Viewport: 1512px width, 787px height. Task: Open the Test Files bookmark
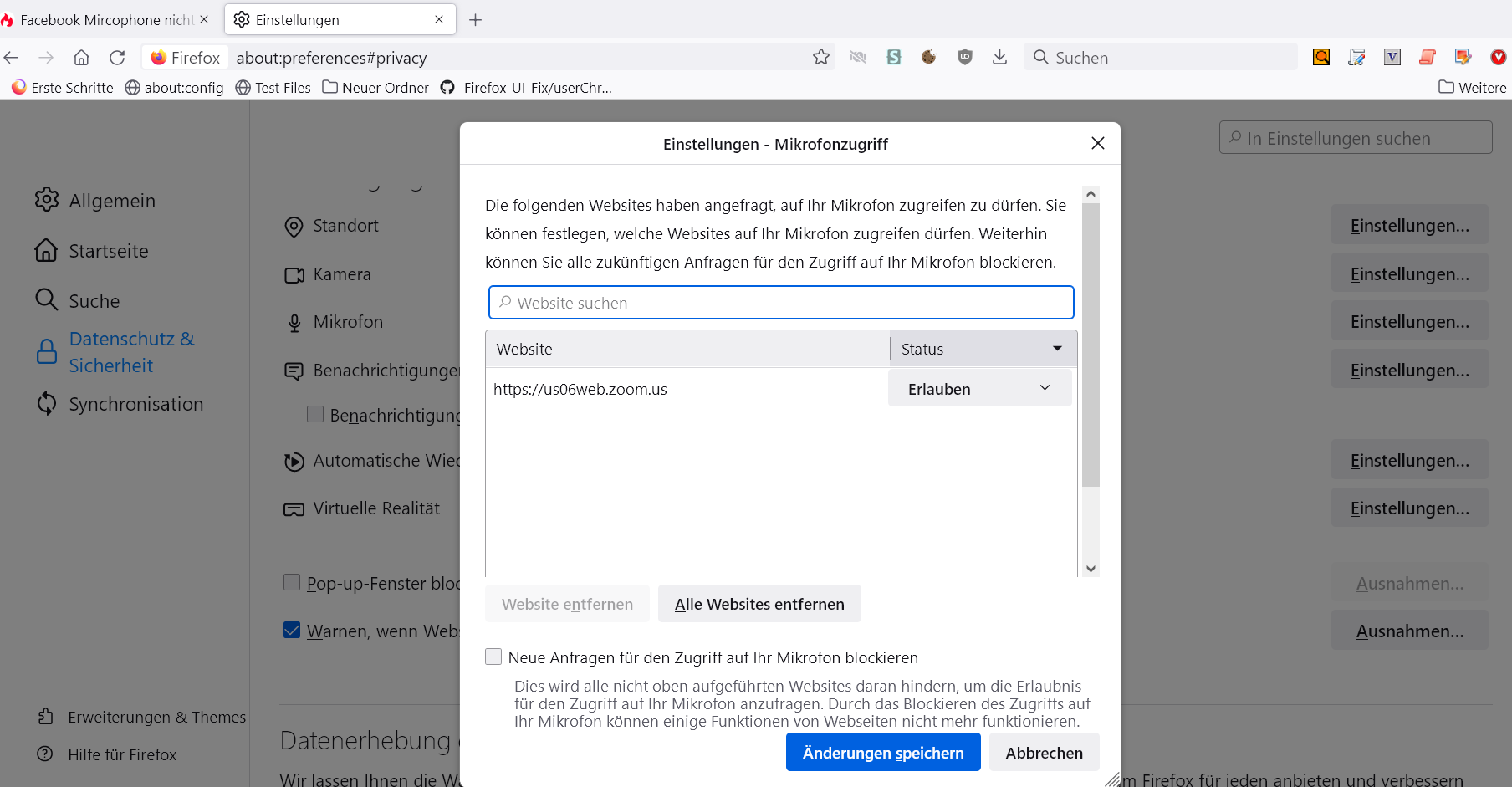[x=273, y=87]
